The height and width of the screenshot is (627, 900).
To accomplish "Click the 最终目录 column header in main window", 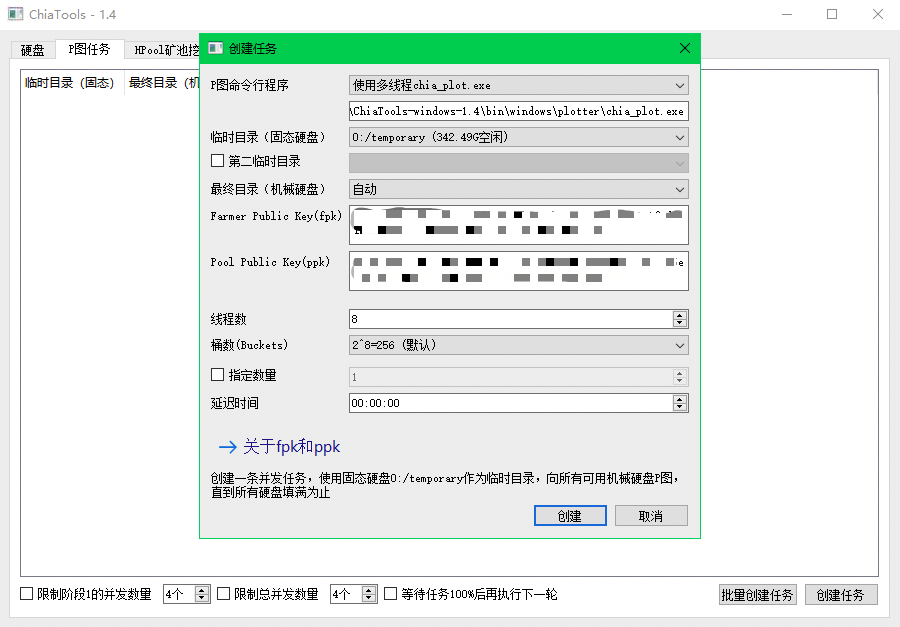I will (x=163, y=83).
